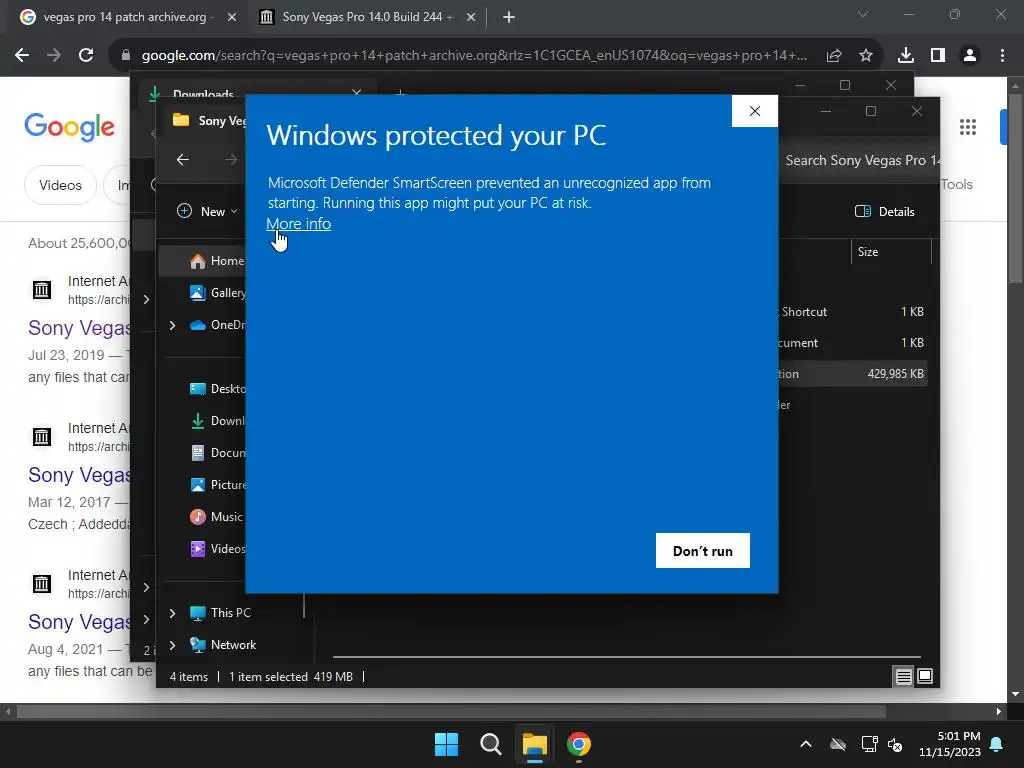Open Videos folder in Explorer sidebar
This screenshot has width=1024, height=768.
point(217,549)
